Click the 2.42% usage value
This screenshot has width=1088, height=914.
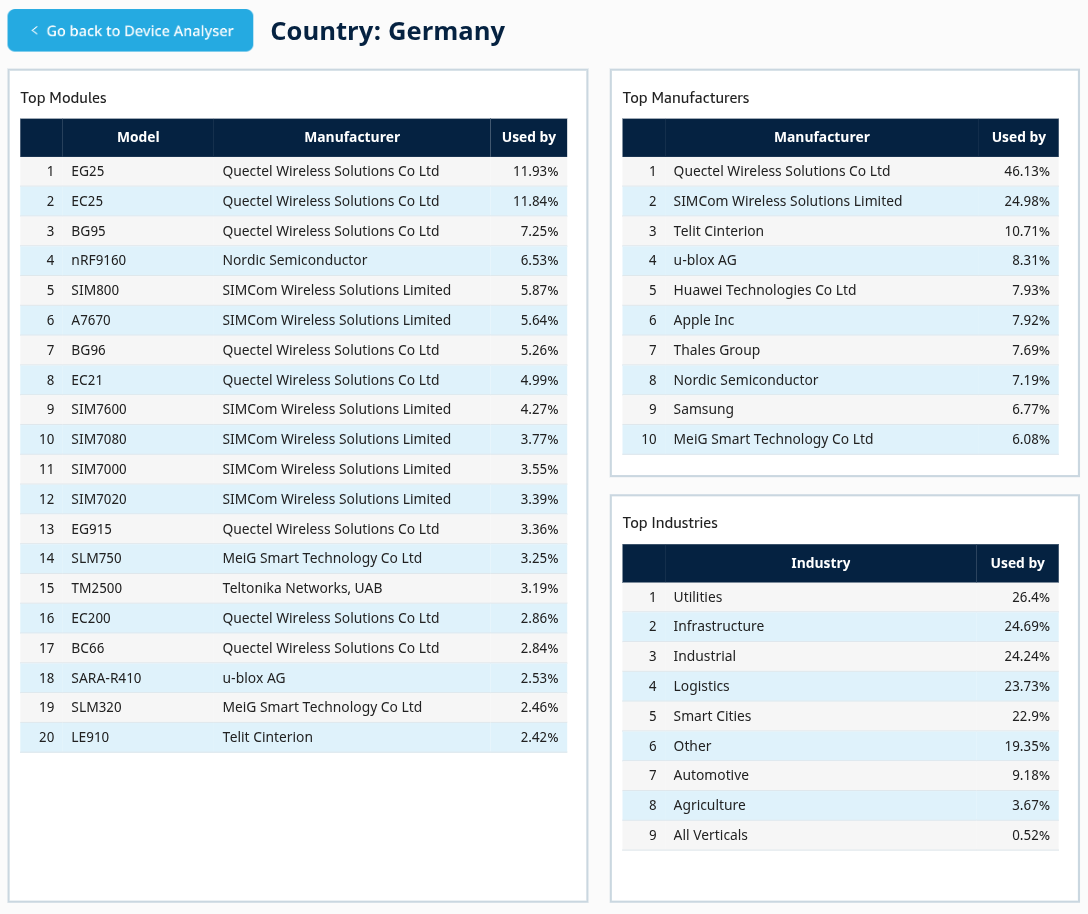[539, 737]
